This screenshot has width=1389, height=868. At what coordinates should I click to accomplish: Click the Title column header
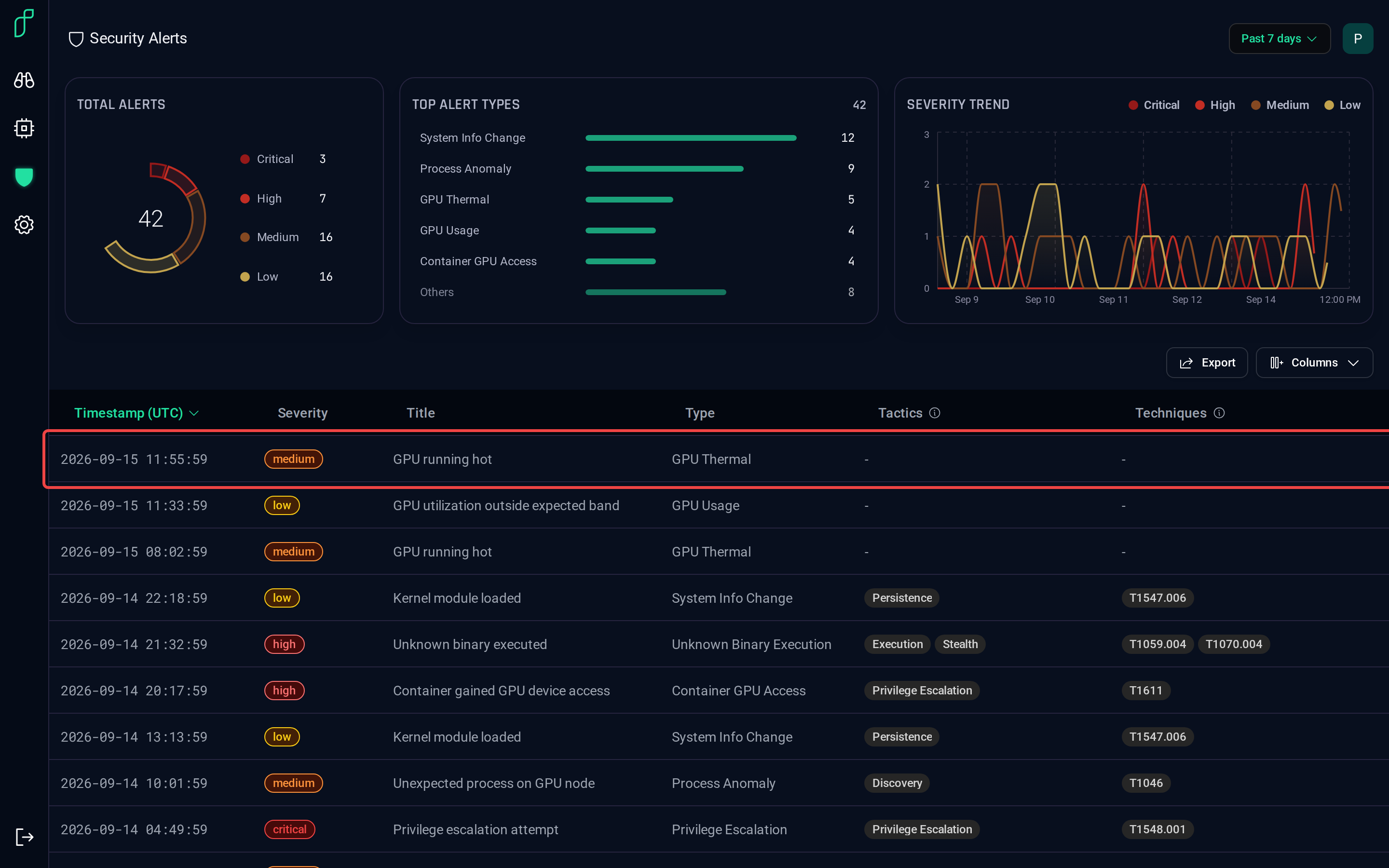(x=421, y=413)
